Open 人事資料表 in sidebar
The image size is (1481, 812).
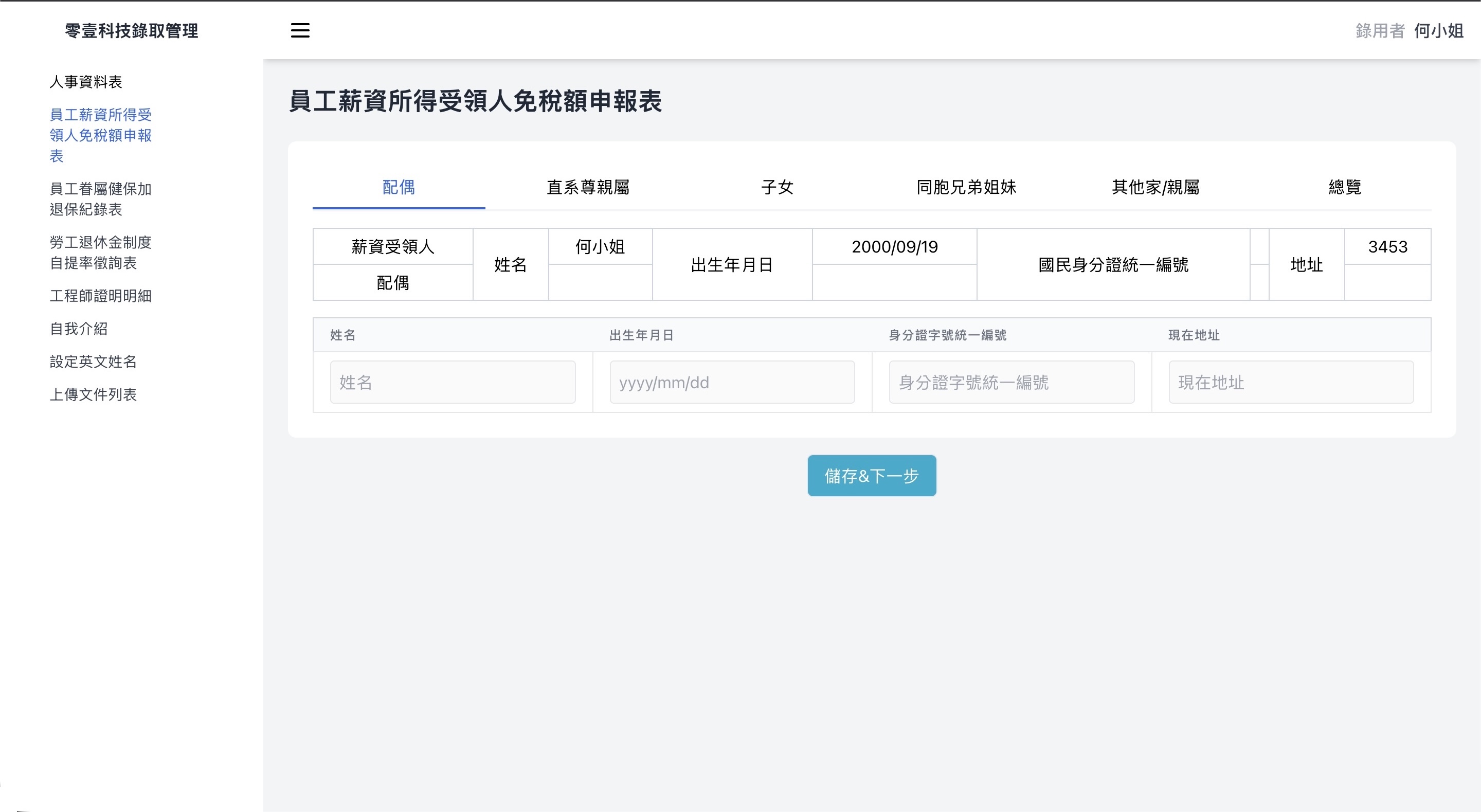(86, 82)
